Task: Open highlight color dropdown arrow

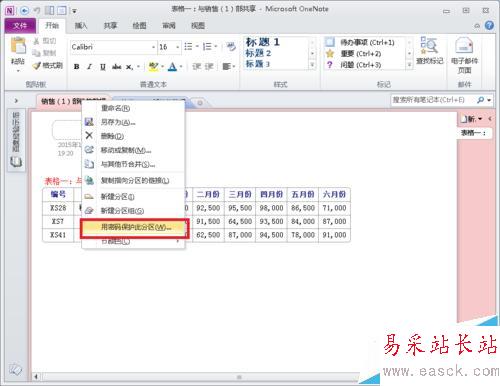Action: click(x=162, y=67)
